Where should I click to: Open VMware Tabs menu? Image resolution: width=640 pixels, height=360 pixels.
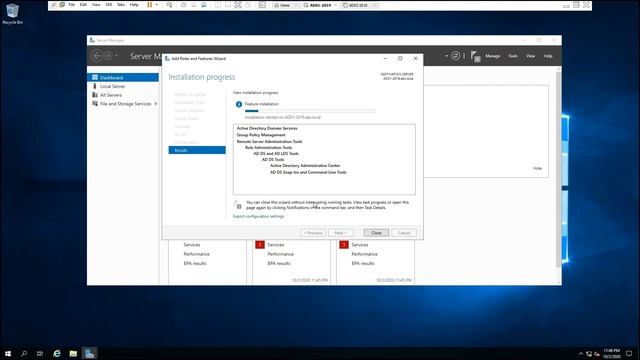(121, 5)
